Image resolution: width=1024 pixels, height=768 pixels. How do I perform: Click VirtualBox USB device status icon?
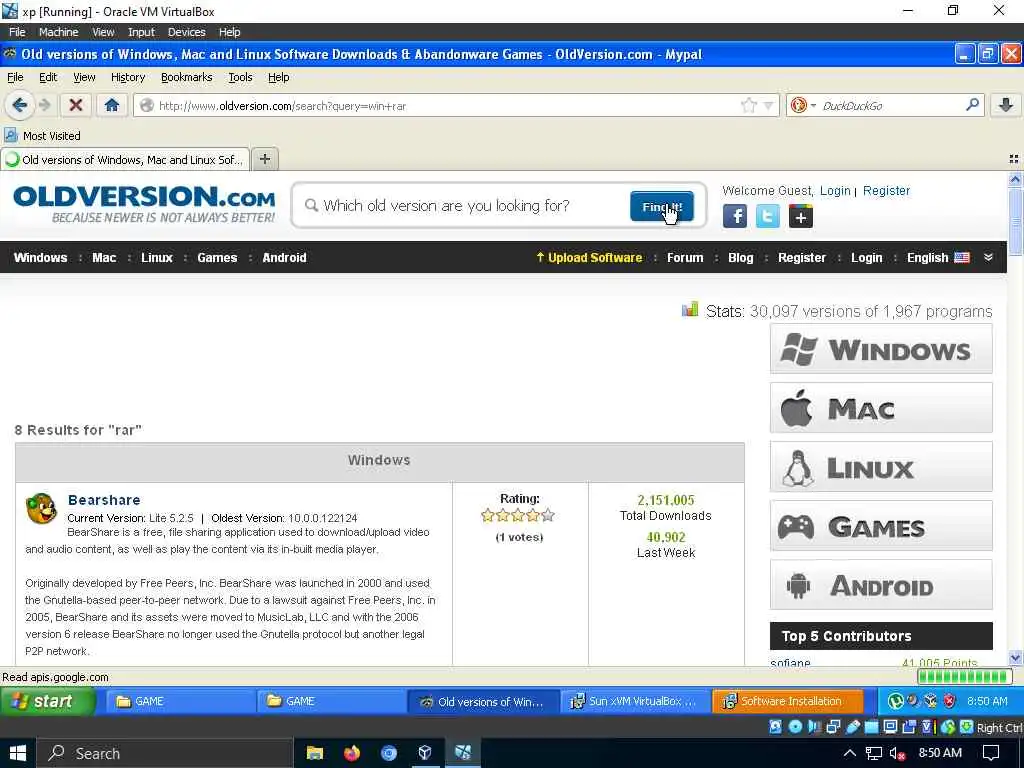click(853, 727)
